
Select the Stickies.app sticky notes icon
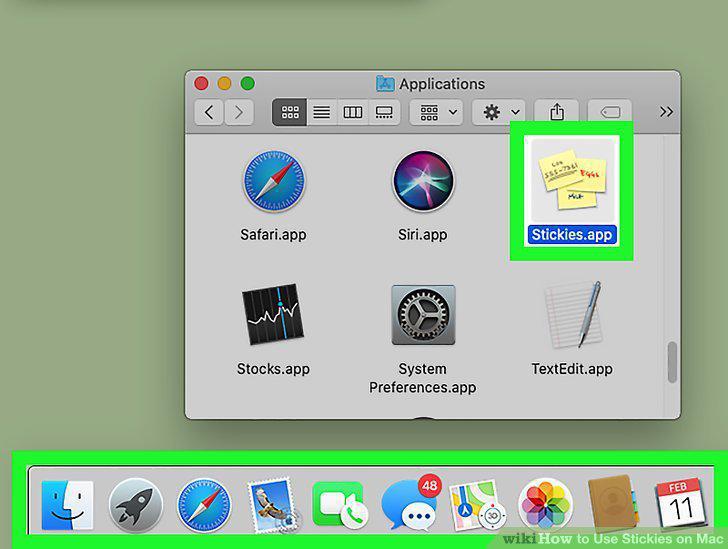[572, 179]
